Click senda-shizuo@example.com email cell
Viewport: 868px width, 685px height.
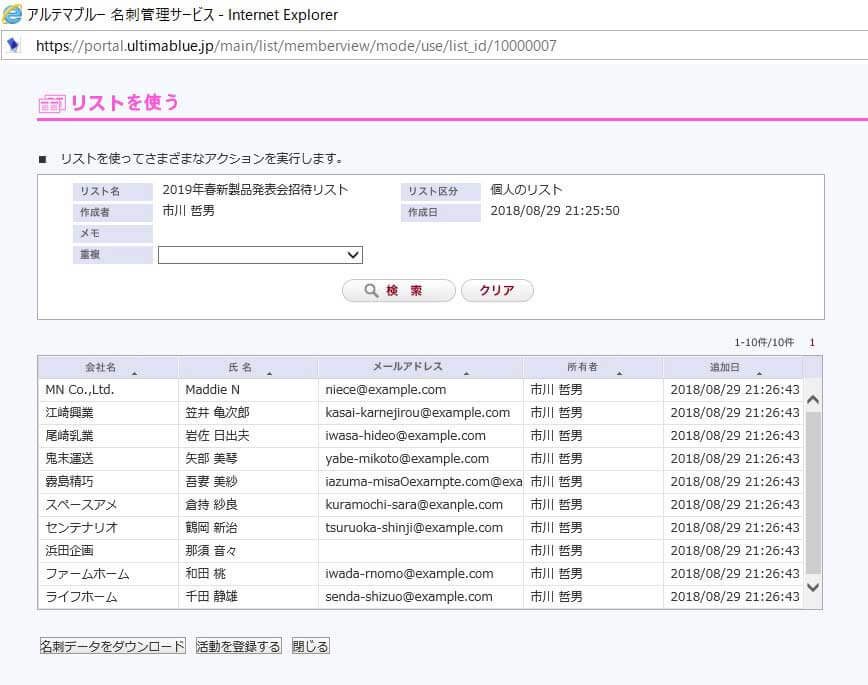click(x=421, y=597)
